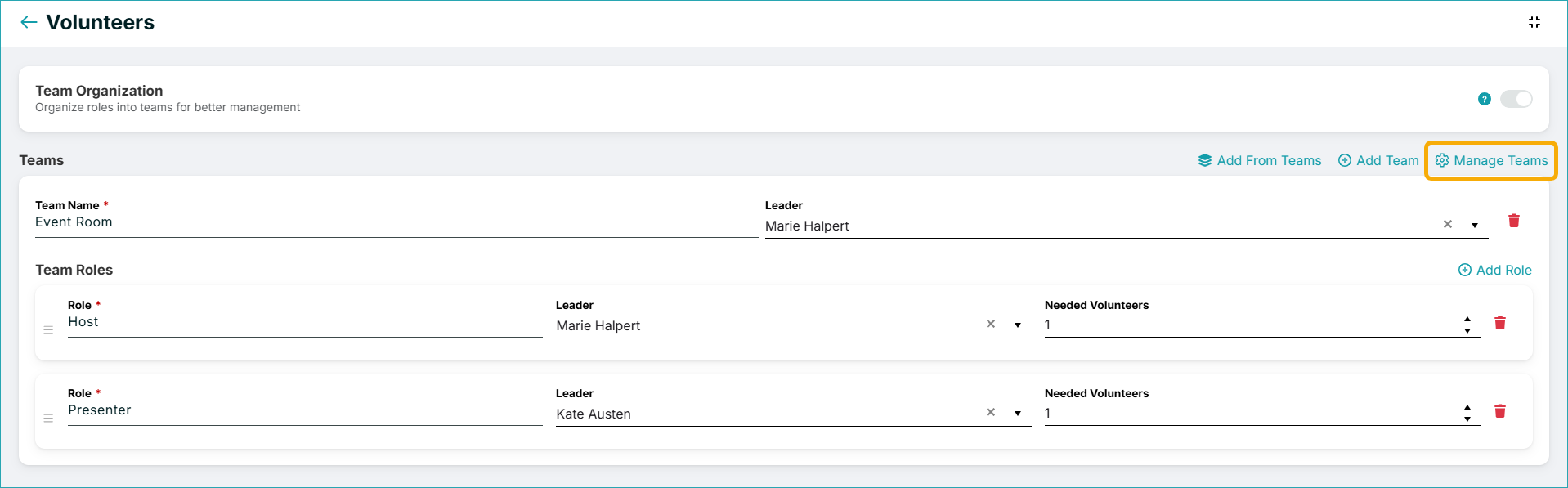Delete the Presenter role row

1500,411
